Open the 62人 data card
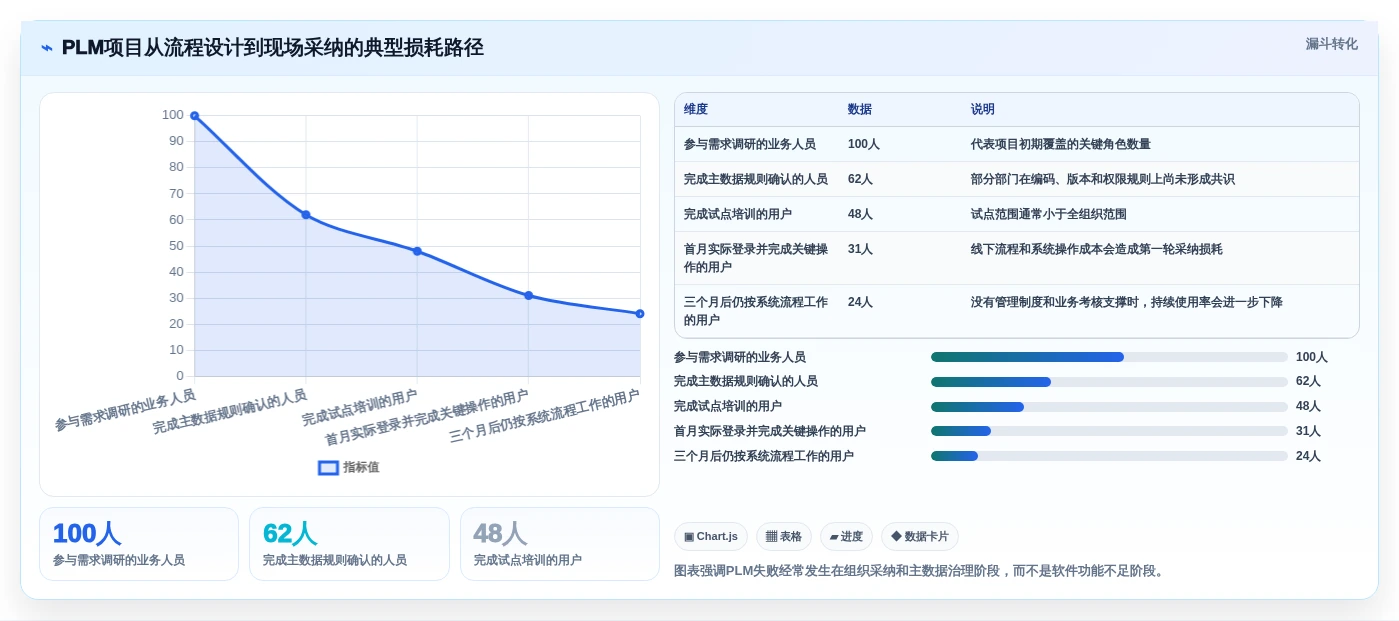This screenshot has height=621, width=1399. pyautogui.click(x=349, y=544)
